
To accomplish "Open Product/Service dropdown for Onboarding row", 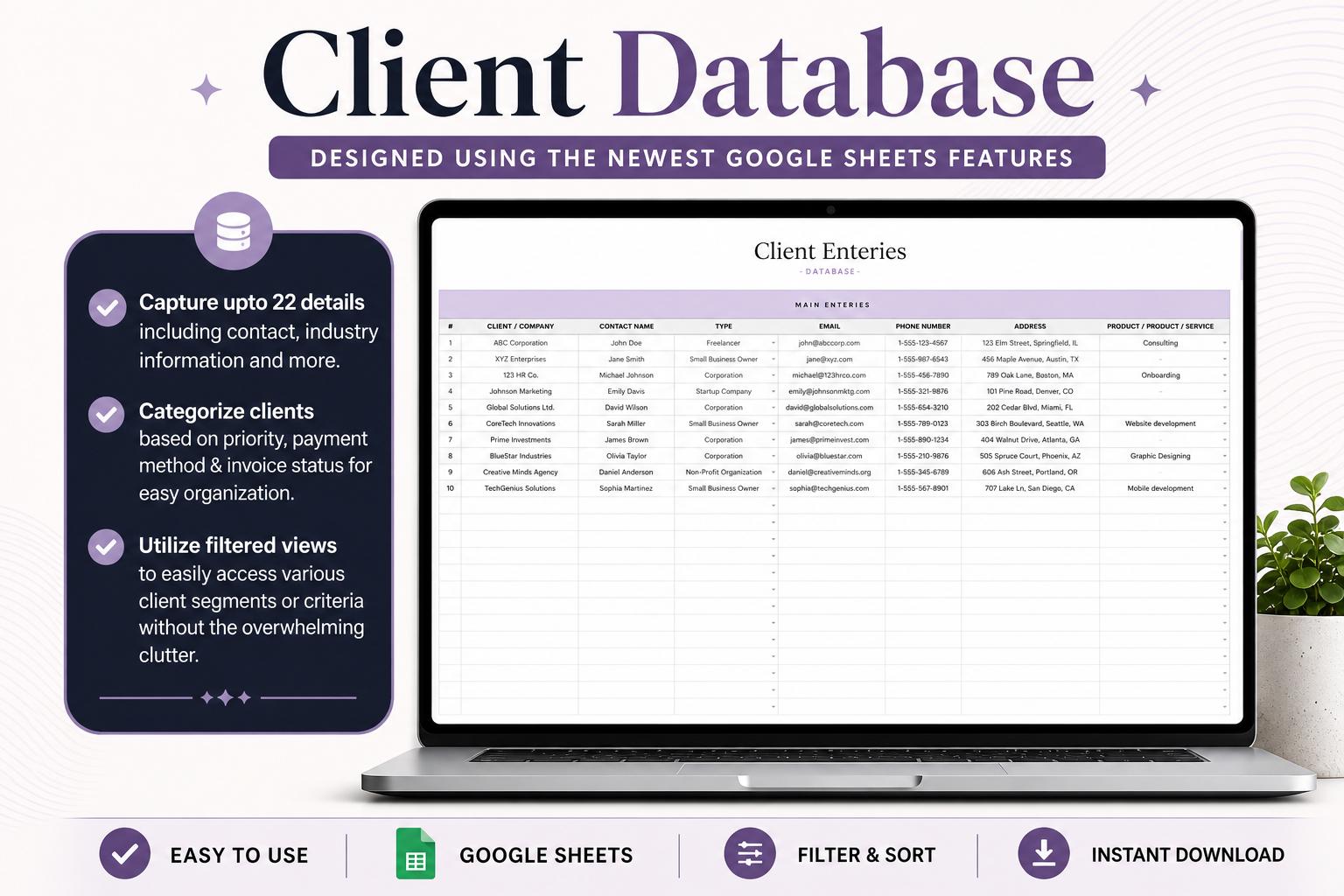I will (x=1224, y=375).
